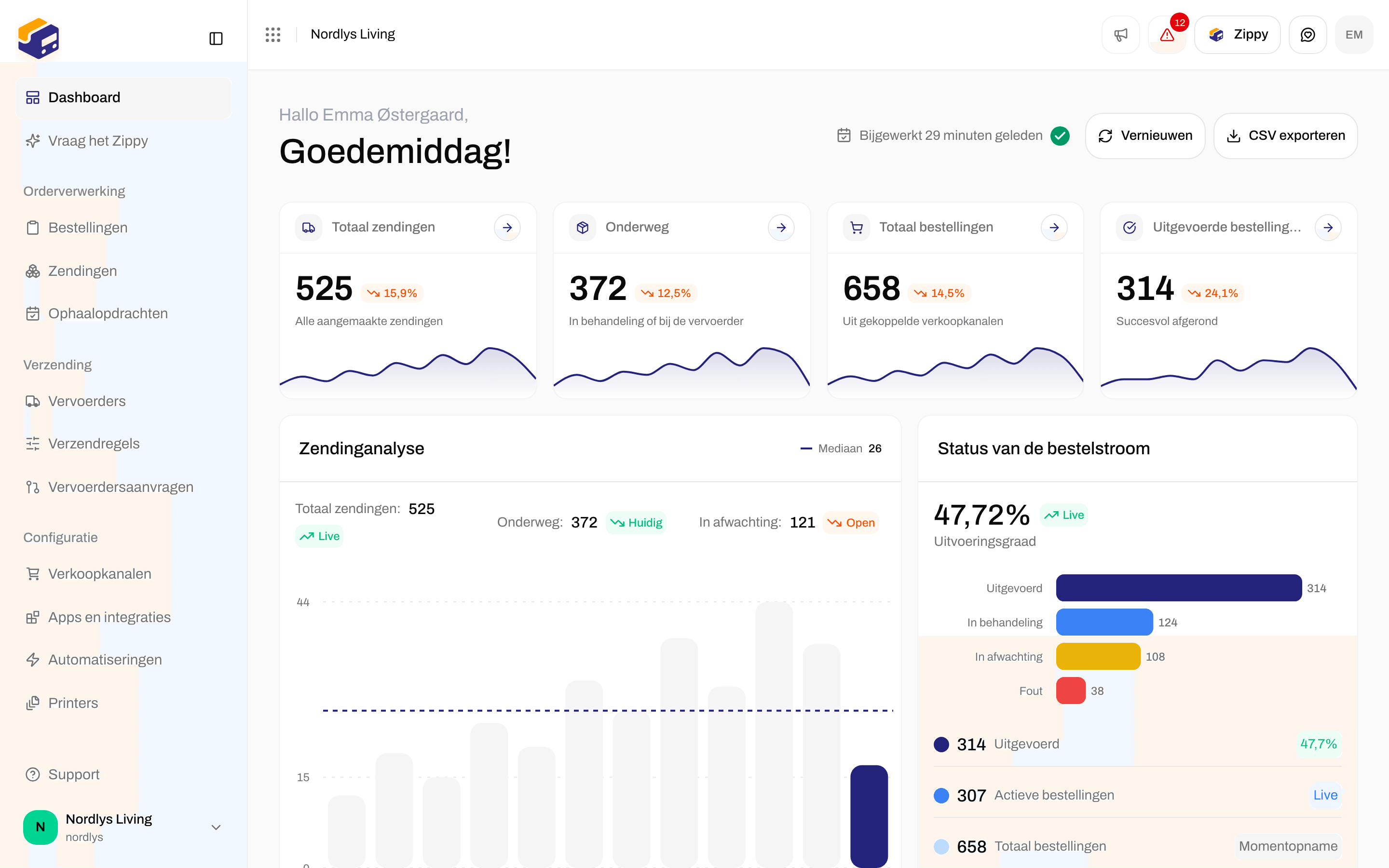1389x868 pixels.
Task: Open the Zippy assistant button
Action: 1238,35
